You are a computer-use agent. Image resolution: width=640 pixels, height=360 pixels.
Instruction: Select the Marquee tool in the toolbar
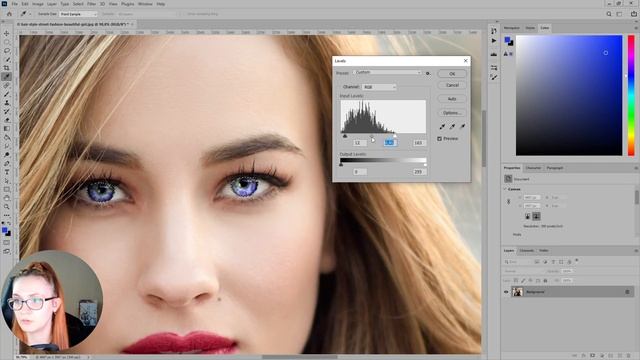click(7, 42)
